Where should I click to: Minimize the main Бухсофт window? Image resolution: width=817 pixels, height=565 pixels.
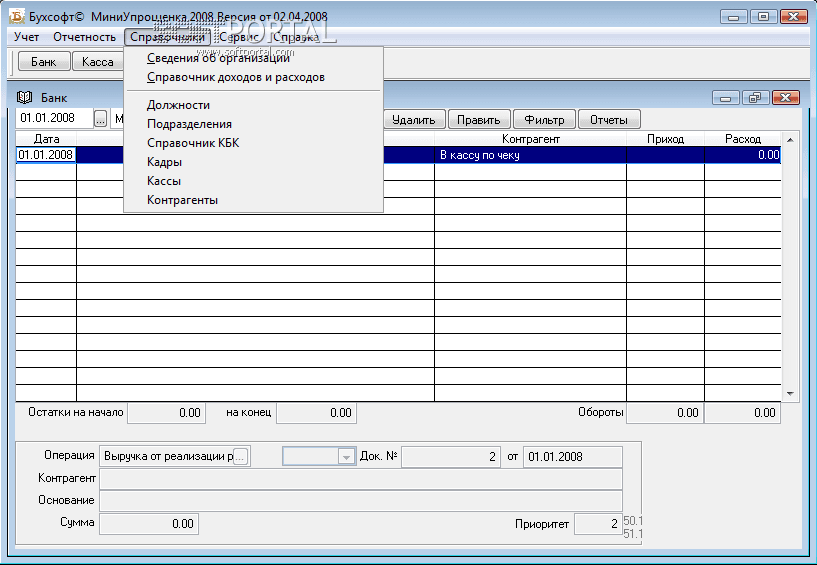pyautogui.click(x=734, y=17)
